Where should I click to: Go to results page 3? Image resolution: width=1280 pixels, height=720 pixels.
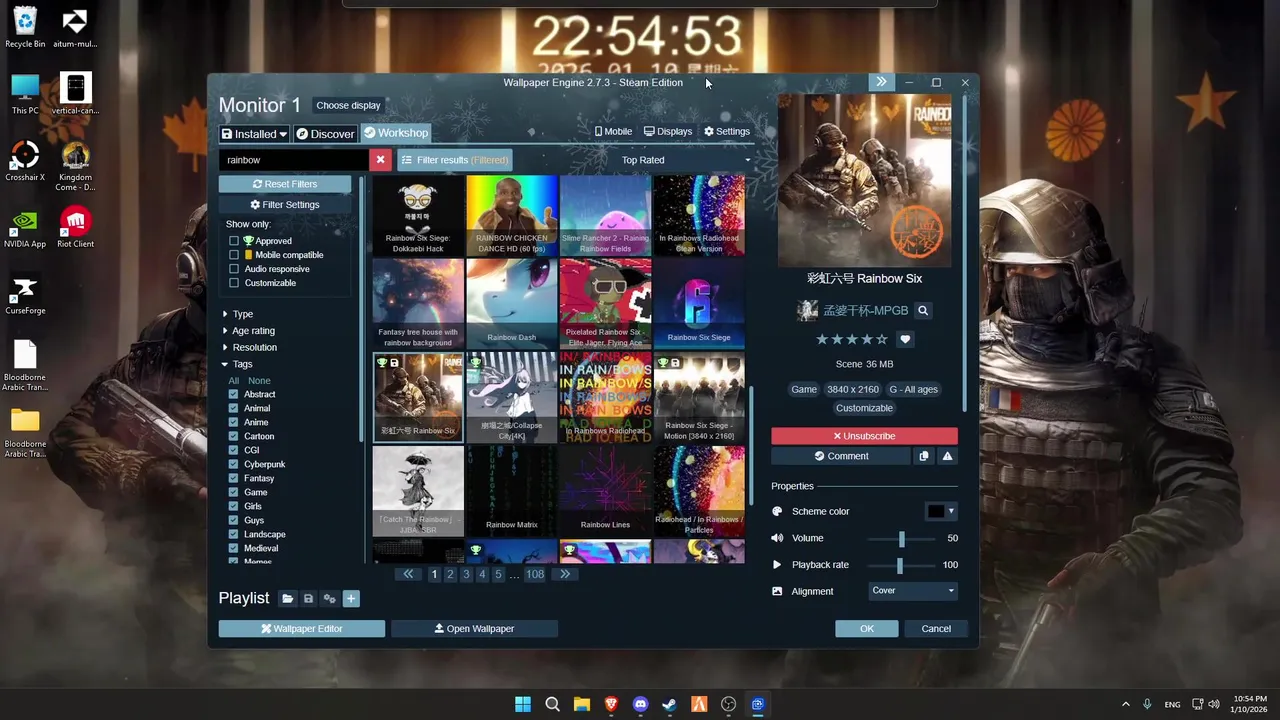point(466,574)
